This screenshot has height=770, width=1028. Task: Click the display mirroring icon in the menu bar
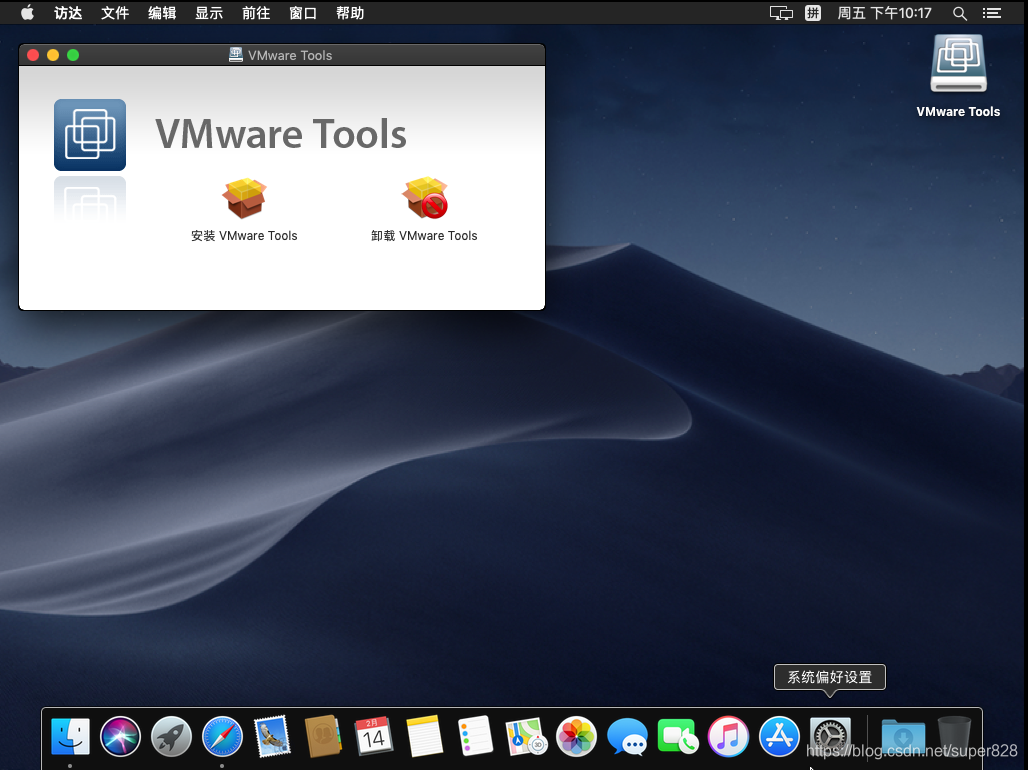point(781,13)
